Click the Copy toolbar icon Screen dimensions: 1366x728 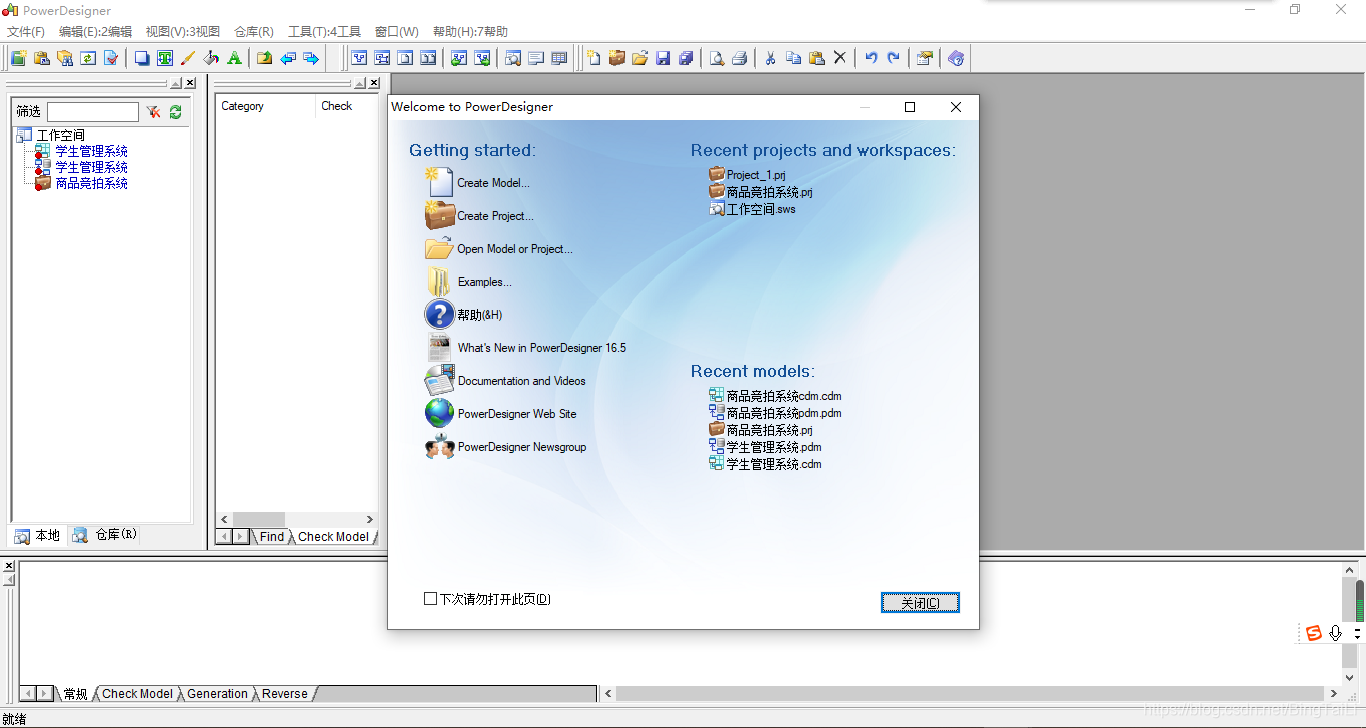tap(793, 58)
